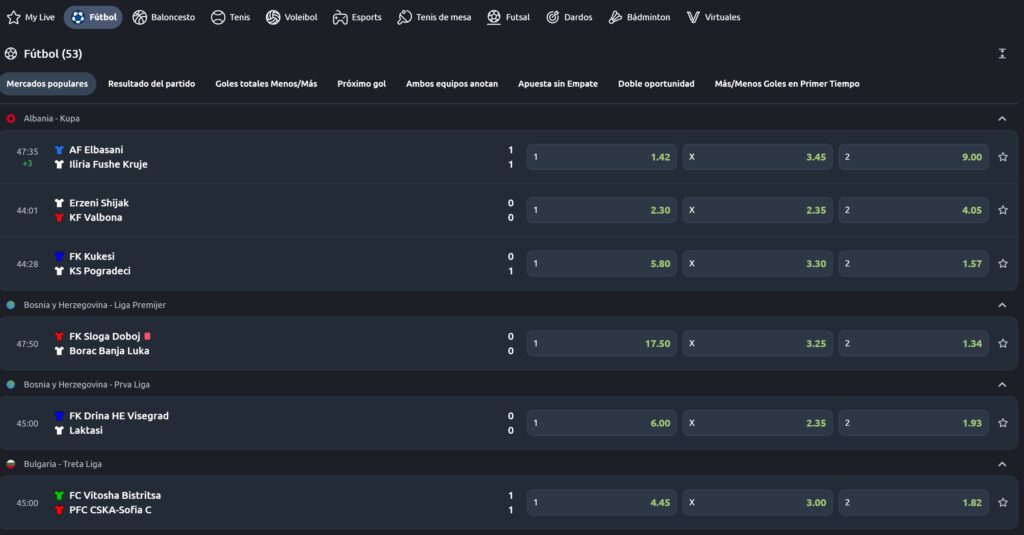Collapse the Bulgaria - Treta Liga section
1024x535 pixels.
pos(1002,464)
